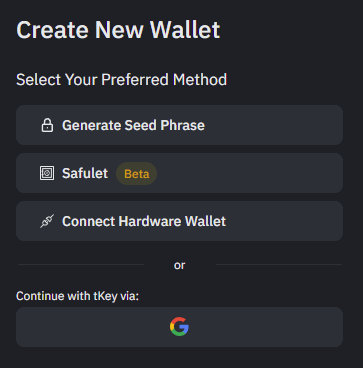Click the divider line left of "or"
The image size is (363, 368).
(81, 265)
